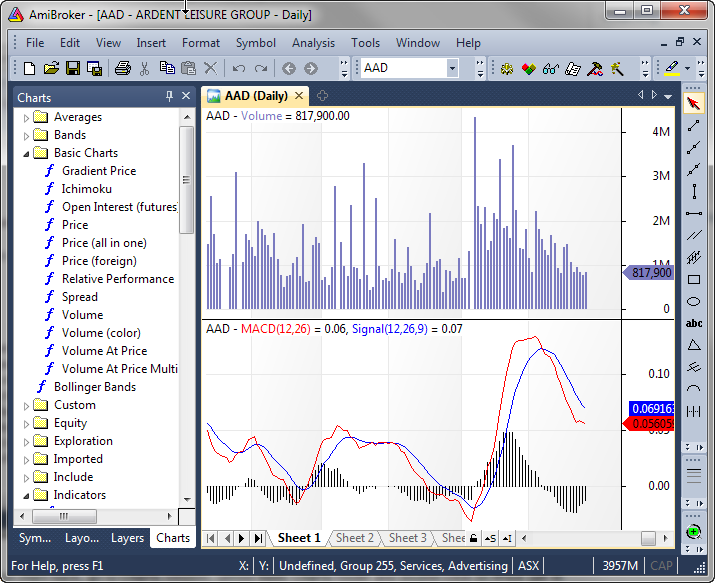
Task: Click the wand wizard toolbar icon
Action: [x=617, y=69]
